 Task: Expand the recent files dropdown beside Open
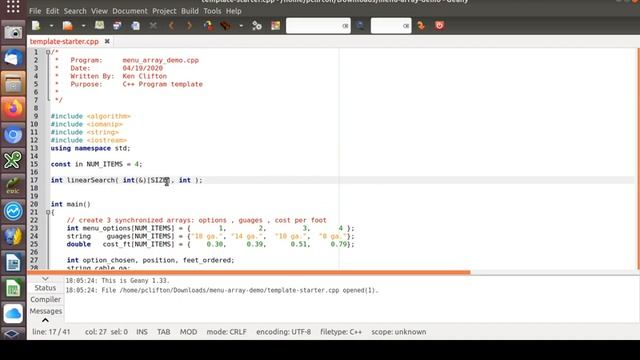point(83,26)
